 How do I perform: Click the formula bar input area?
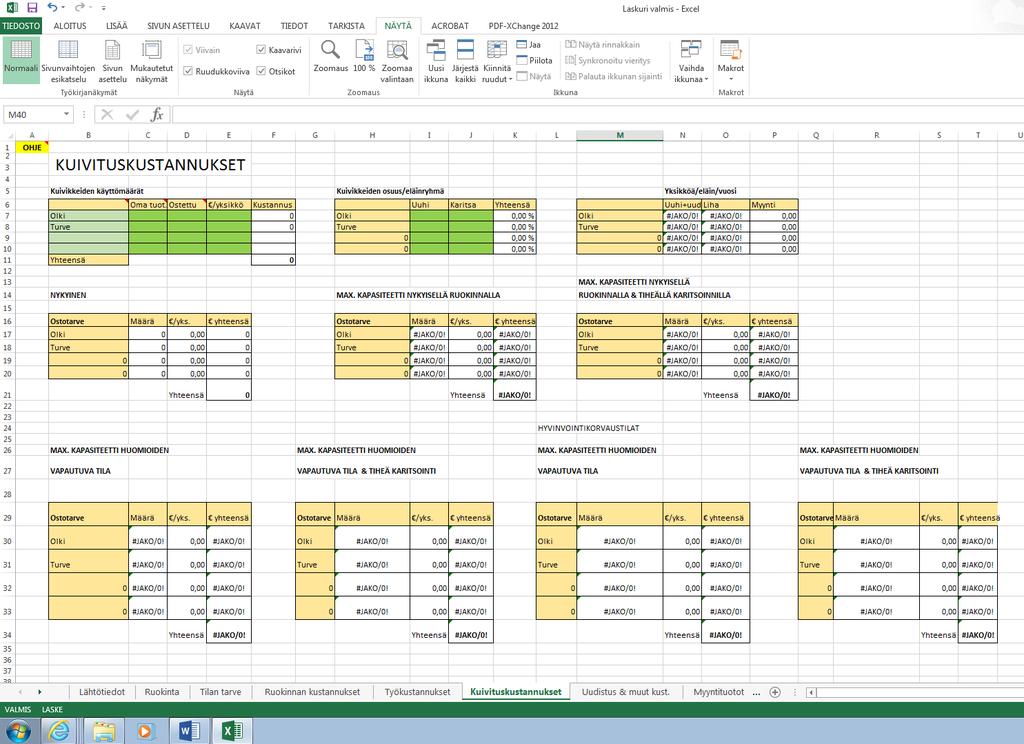[596, 115]
